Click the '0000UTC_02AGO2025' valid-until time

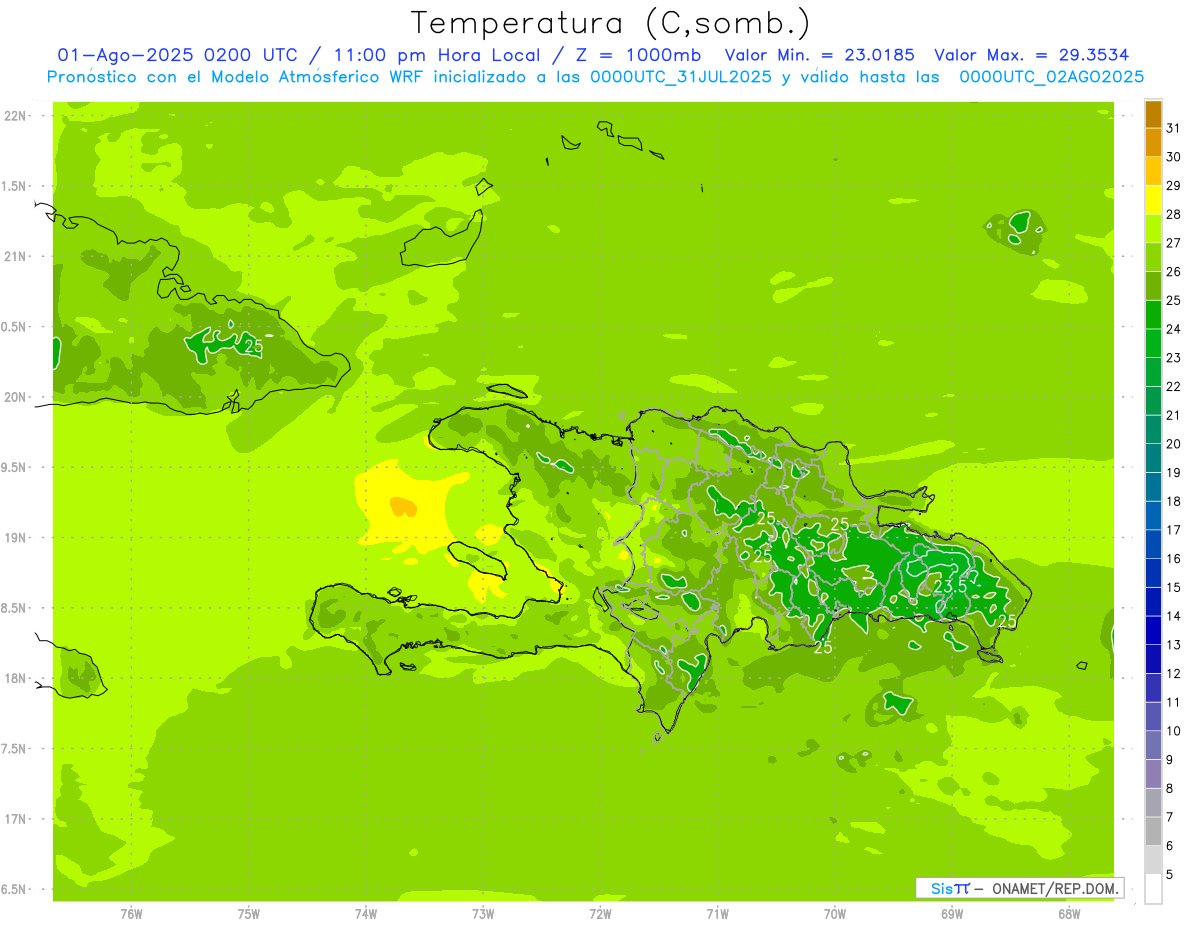pyautogui.click(x=1052, y=77)
